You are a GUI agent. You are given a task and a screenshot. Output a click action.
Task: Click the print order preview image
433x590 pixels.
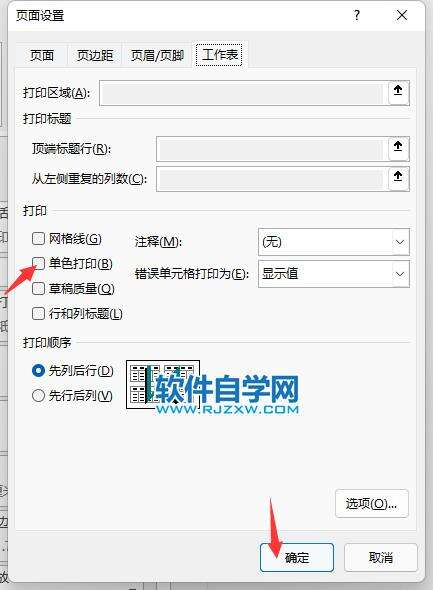tap(163, 384)
